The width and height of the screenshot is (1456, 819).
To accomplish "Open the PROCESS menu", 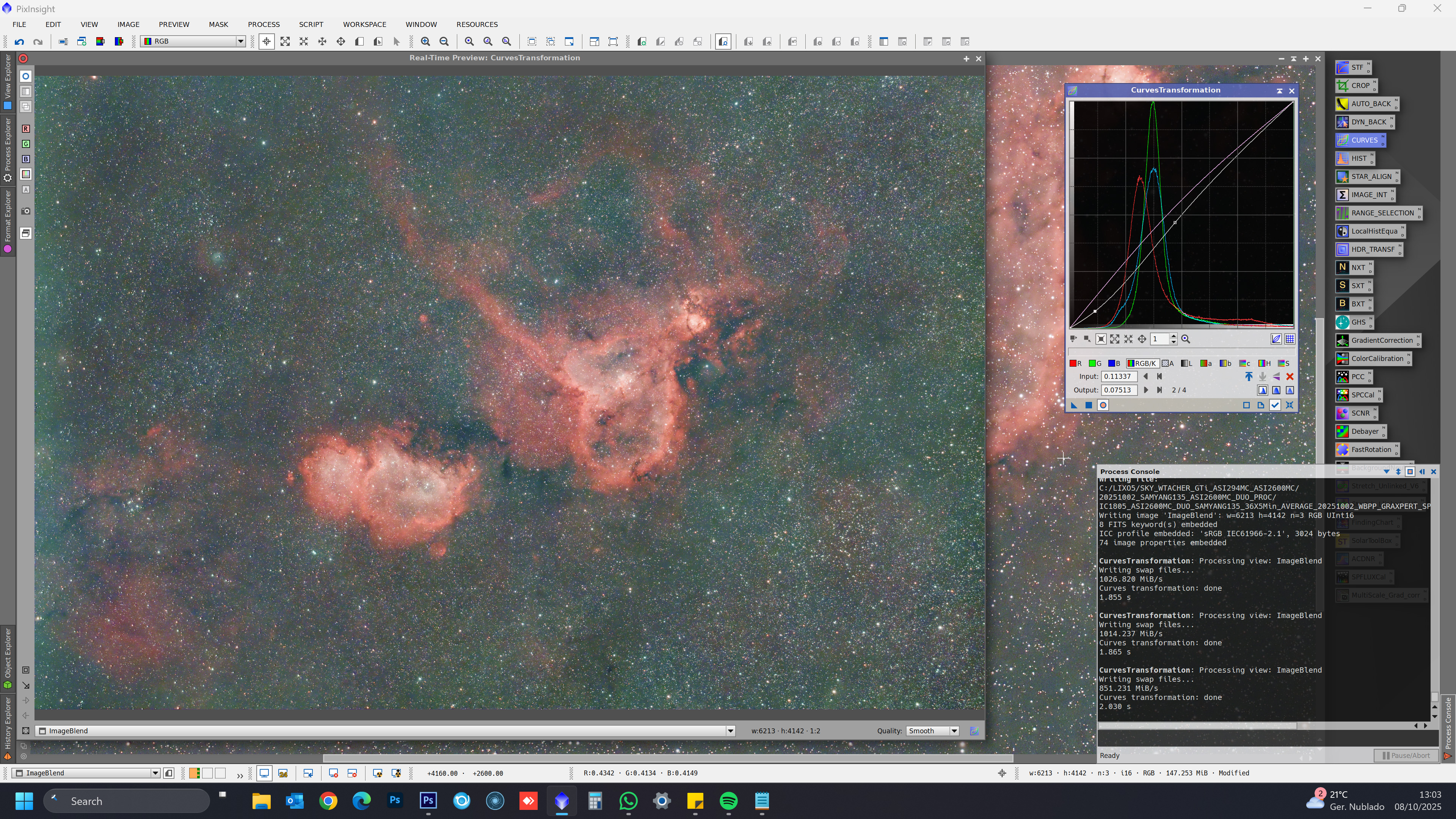I will 264,24.
